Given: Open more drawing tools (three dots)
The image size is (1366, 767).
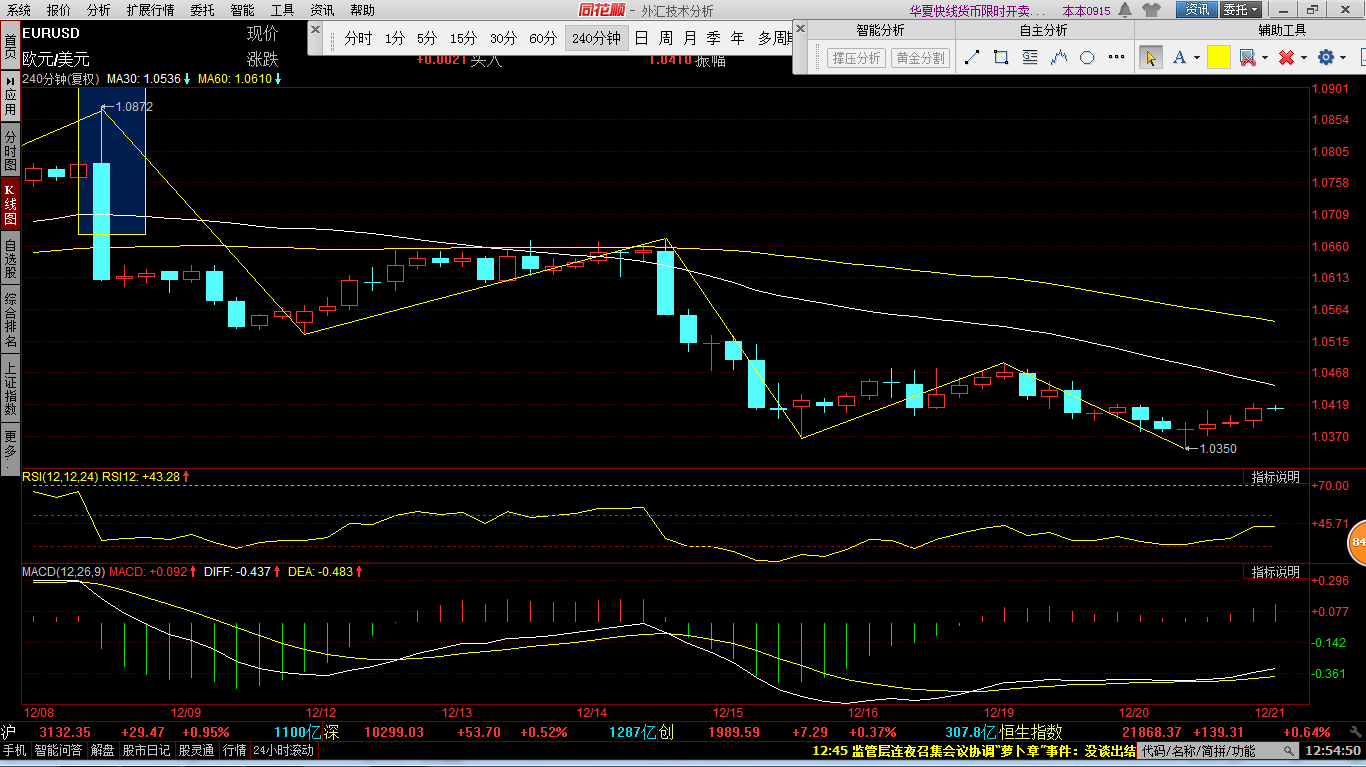Looking at the screenshot, I should pos(1115,58).
